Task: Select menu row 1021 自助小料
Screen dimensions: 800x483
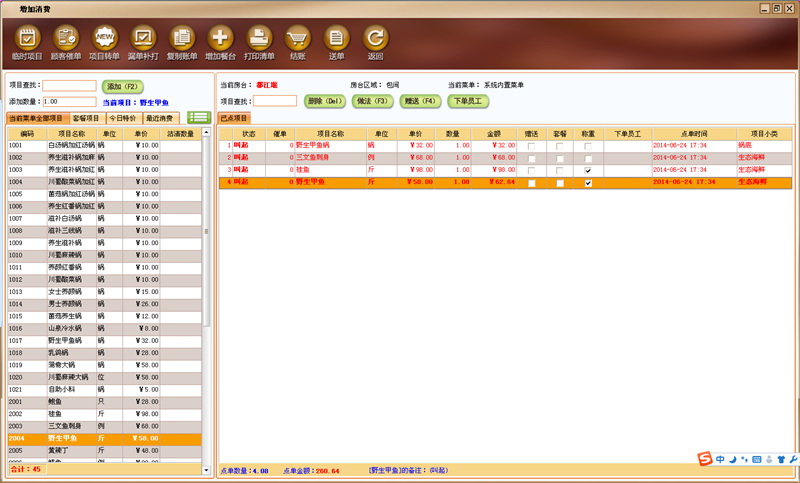Action: [105, 390]
